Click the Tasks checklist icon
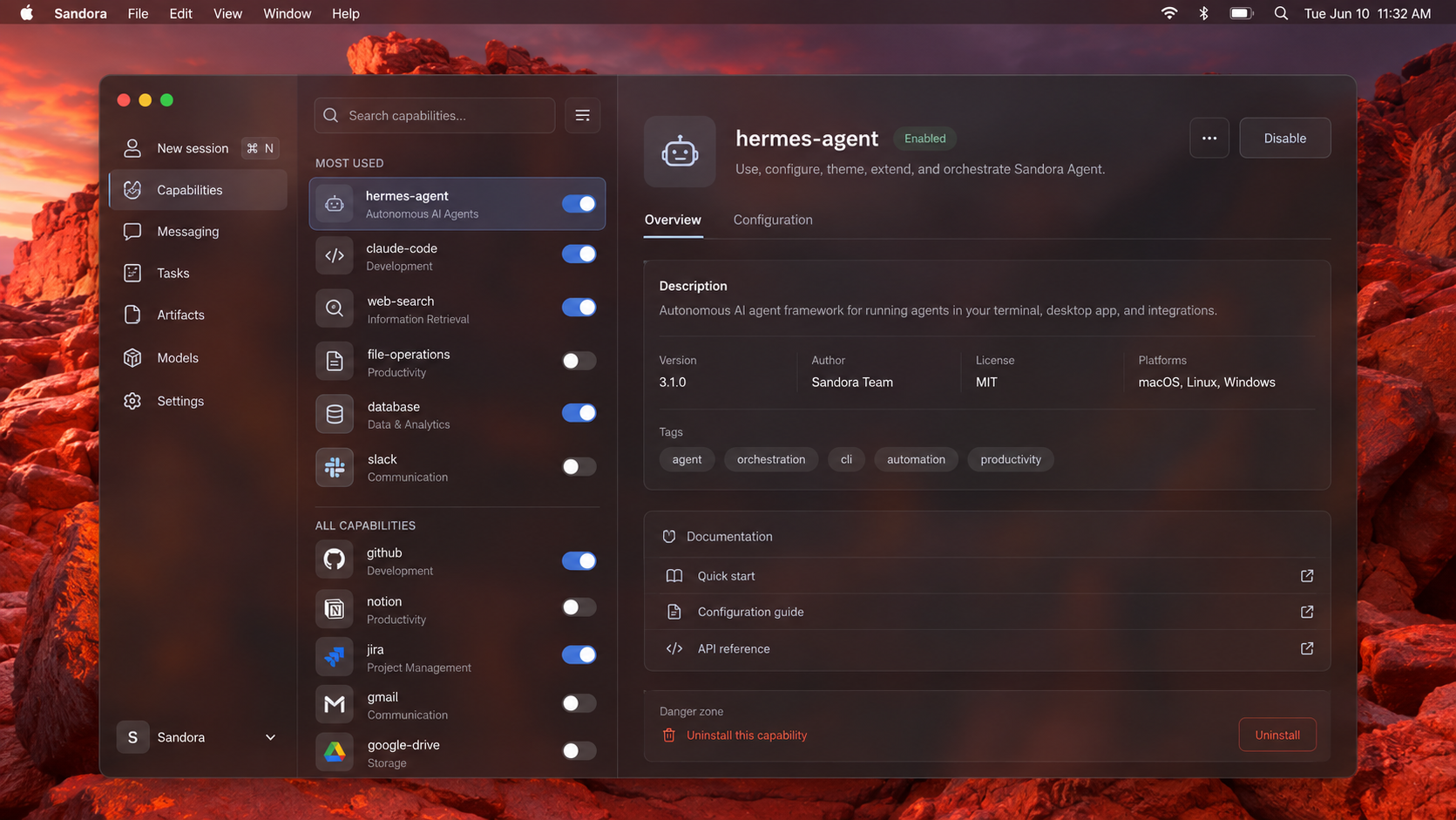 click(132, 274)
